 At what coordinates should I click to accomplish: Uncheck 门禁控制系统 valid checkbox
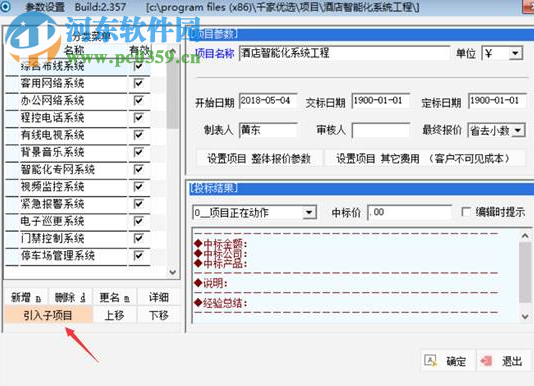[x=138, y=238]
